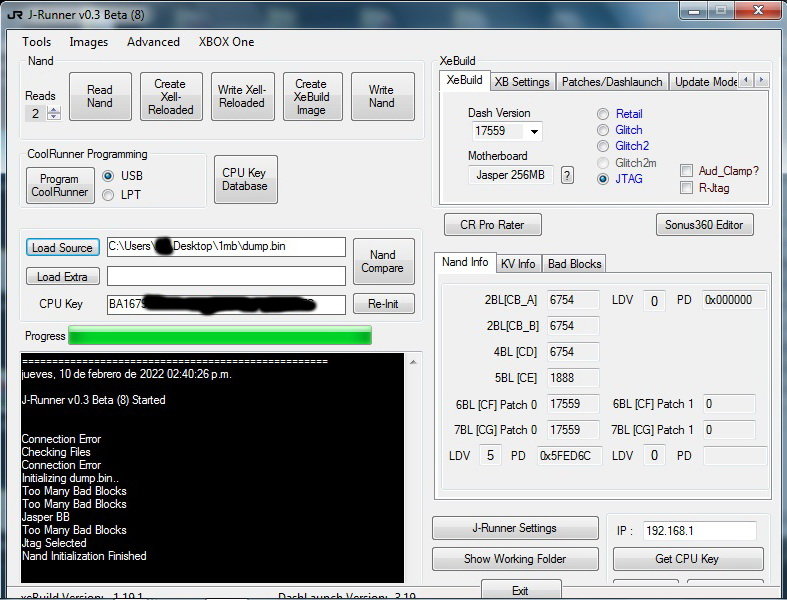Screen dimensions: 787x600
Task: Click the Nand Compare button
Action: pos(383,262)
